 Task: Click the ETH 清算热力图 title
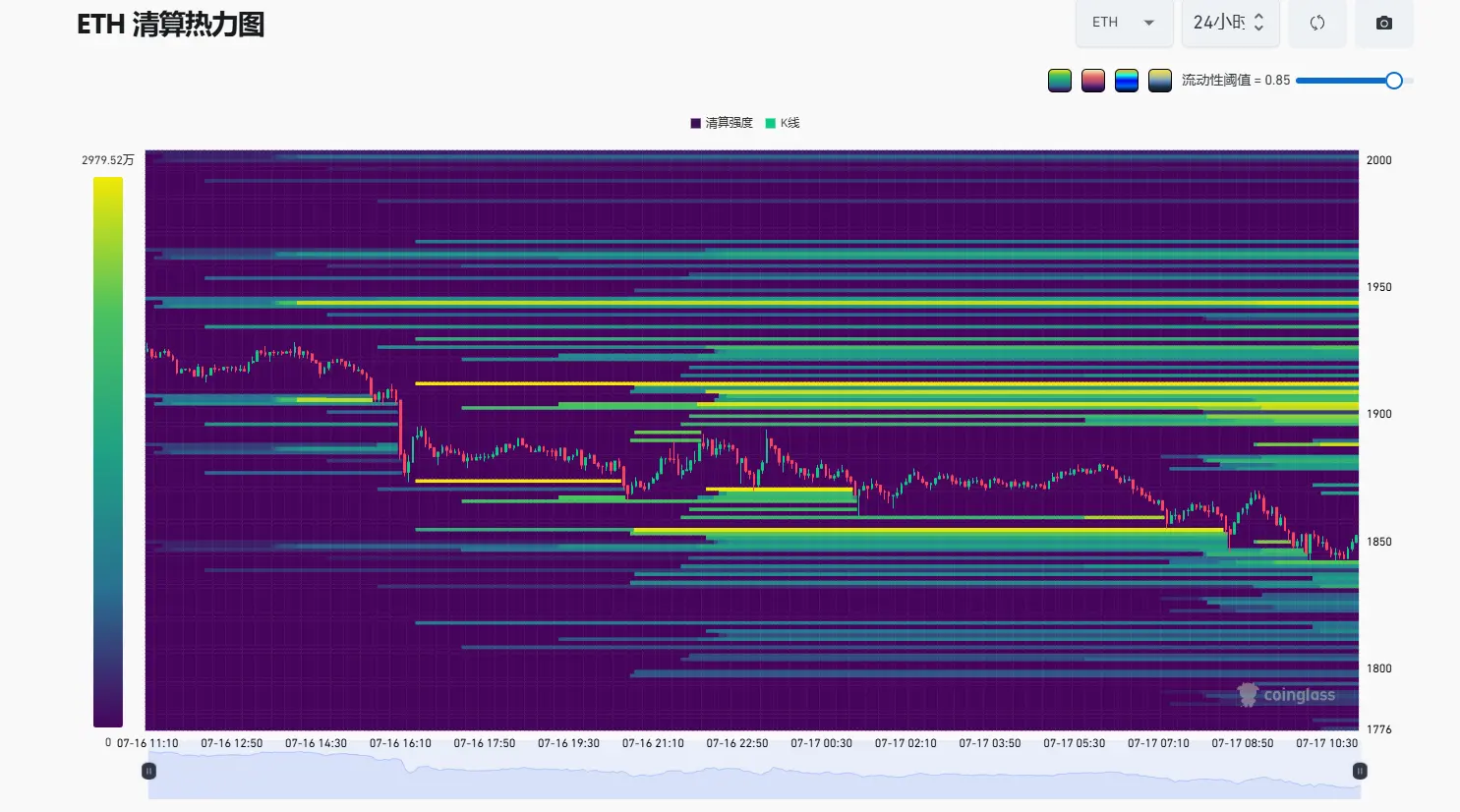[x=171, y=25]
